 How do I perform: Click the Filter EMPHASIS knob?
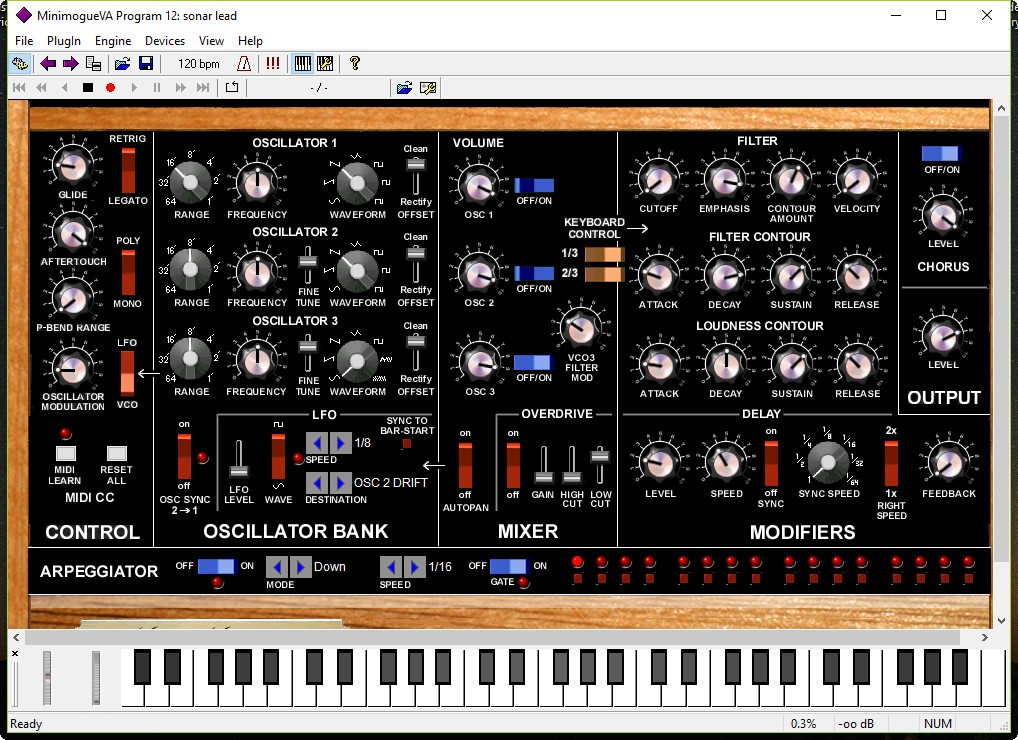(x=725, y=179)
